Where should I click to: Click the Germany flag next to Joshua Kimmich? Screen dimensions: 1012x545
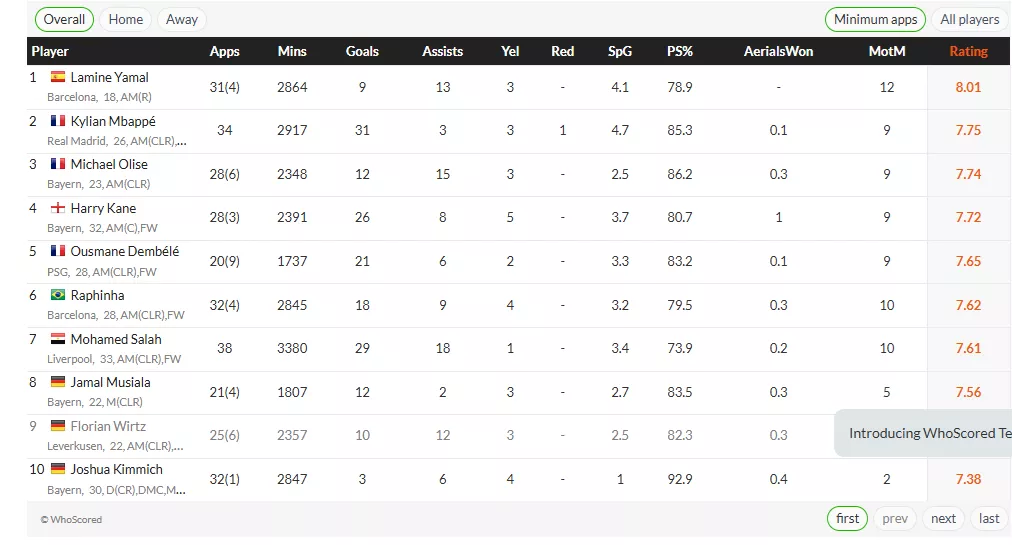pos(58,469)
